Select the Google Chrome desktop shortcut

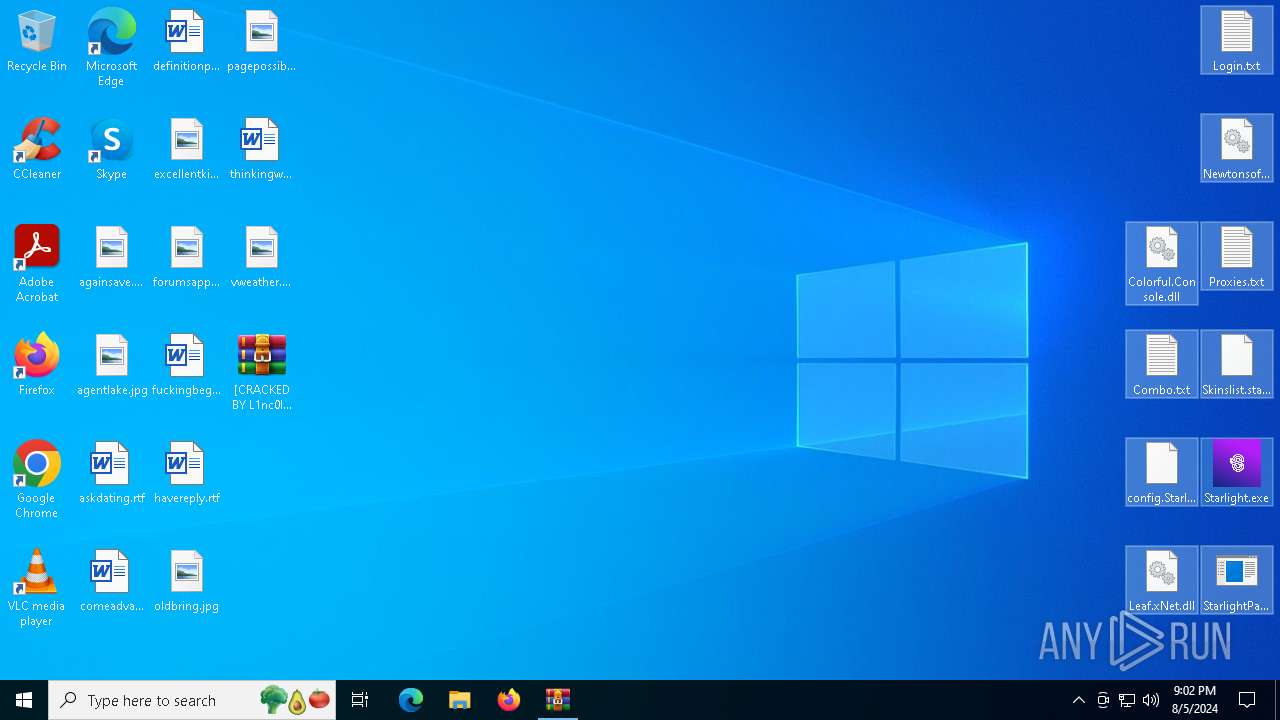(x=37, y=480)
